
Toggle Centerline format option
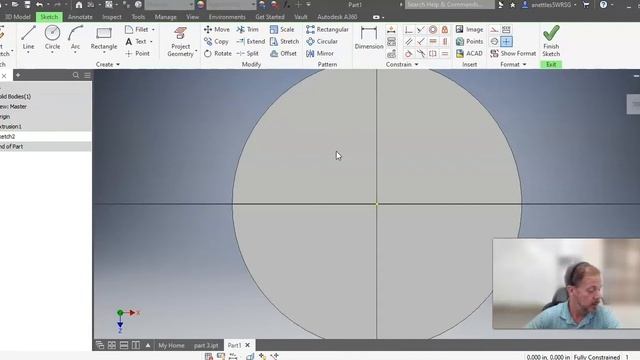click(494, 42)
